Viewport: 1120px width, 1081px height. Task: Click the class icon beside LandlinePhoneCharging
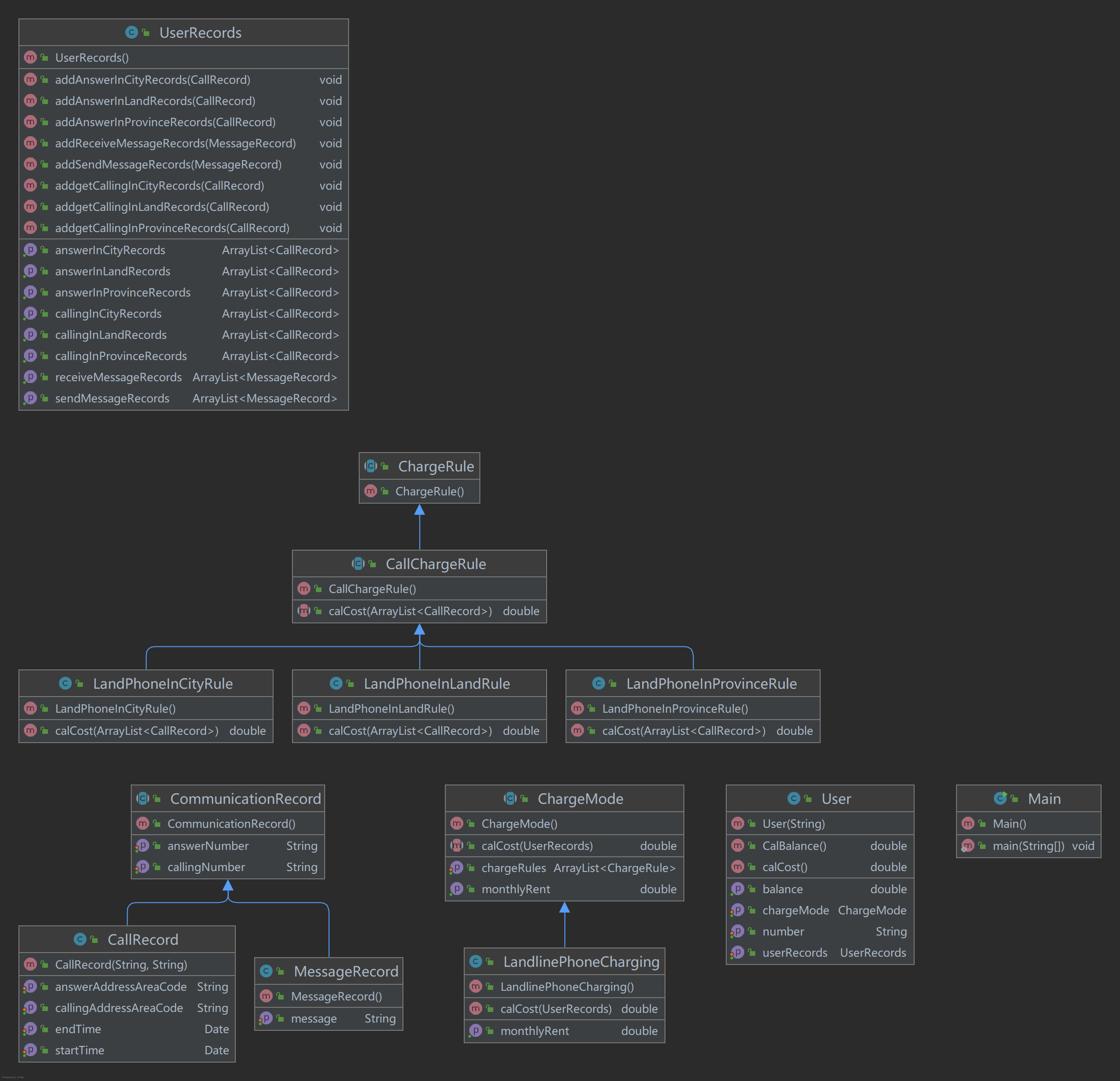[x=475, y=962]
